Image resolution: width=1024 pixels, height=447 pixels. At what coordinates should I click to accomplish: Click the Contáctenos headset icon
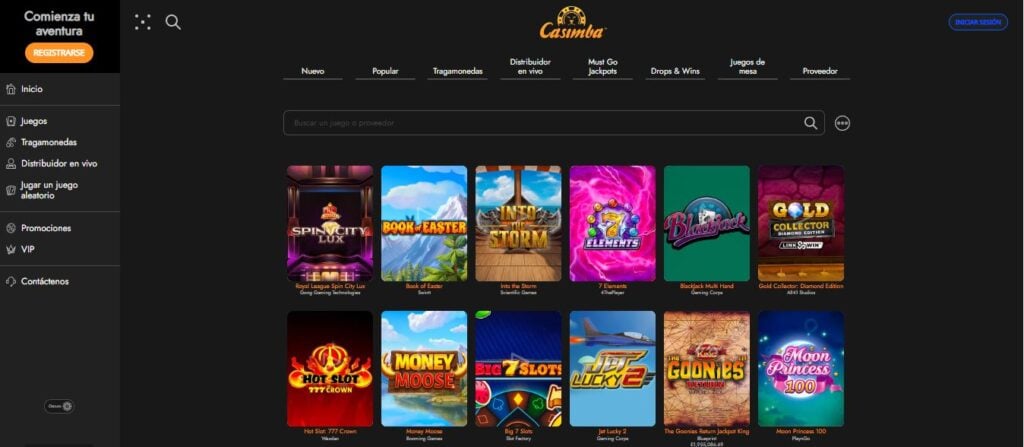[10, 282]
